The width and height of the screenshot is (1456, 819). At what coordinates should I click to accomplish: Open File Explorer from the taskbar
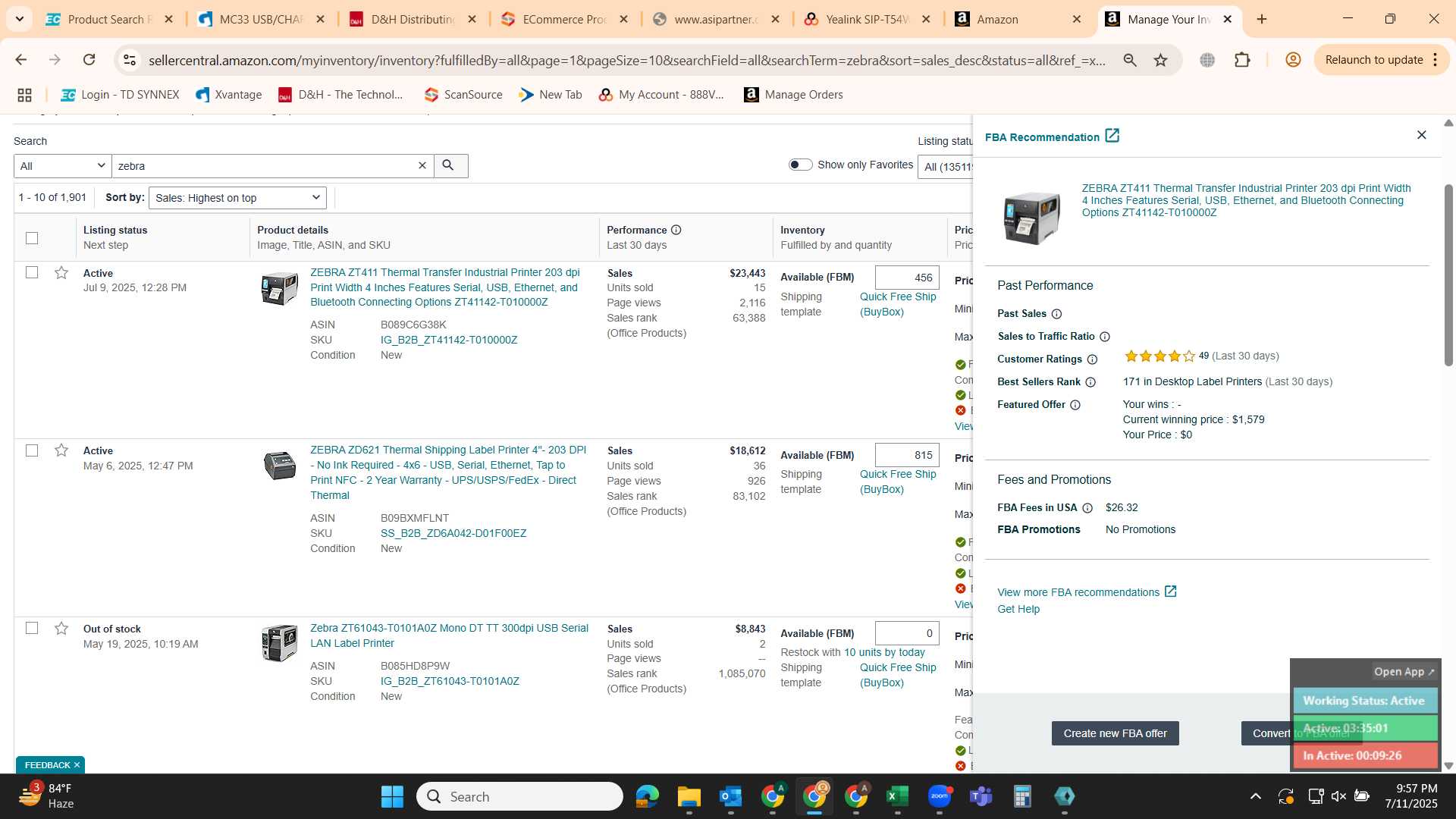(x=689, y=796)
